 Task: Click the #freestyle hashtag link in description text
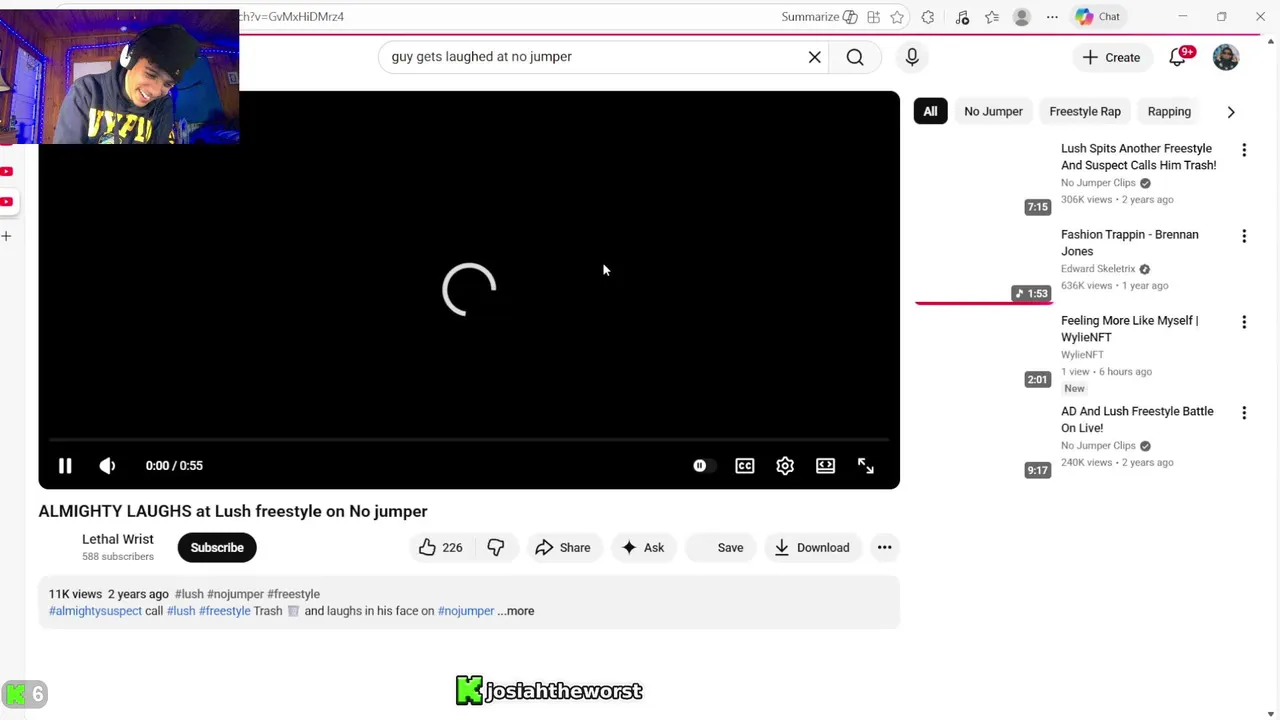click(225, 611)
